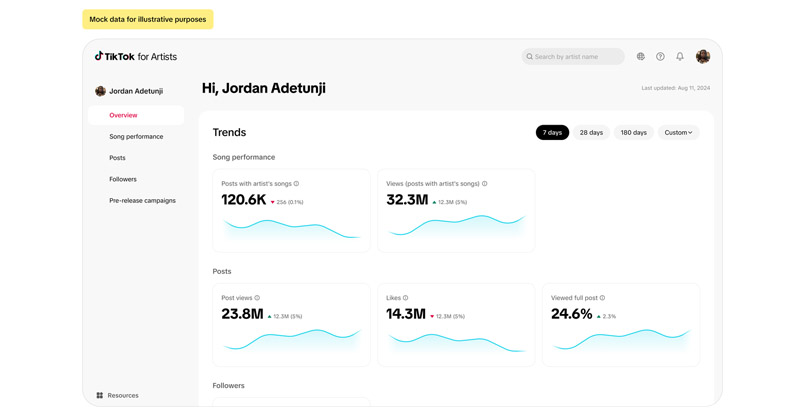Open the language globe icon
Viewport: 806px width, 416px height.
click(641, 57)
